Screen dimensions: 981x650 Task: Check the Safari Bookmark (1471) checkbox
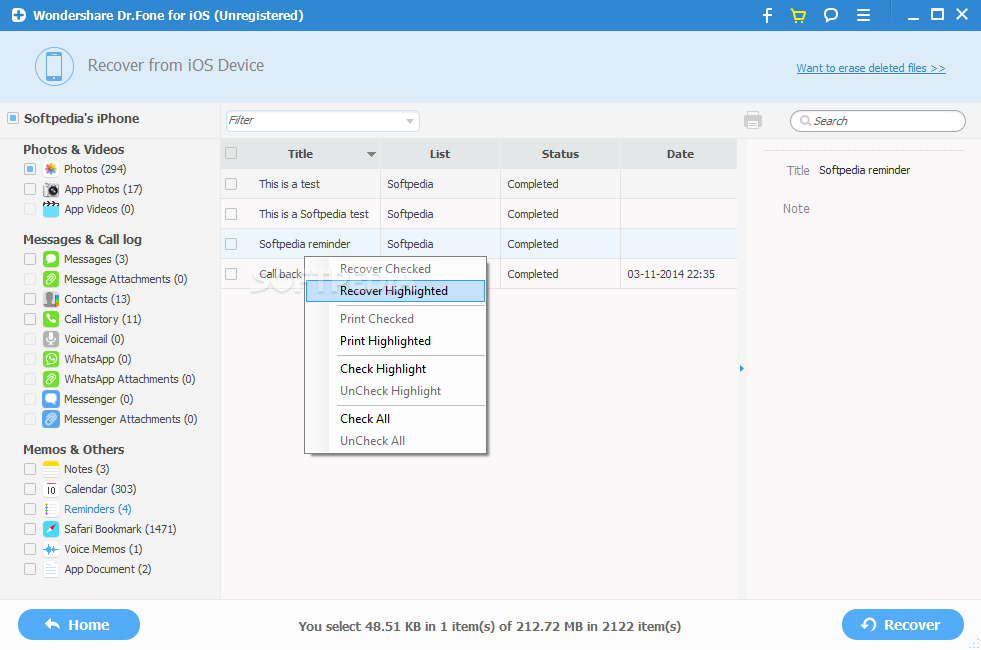coord(30,529)
